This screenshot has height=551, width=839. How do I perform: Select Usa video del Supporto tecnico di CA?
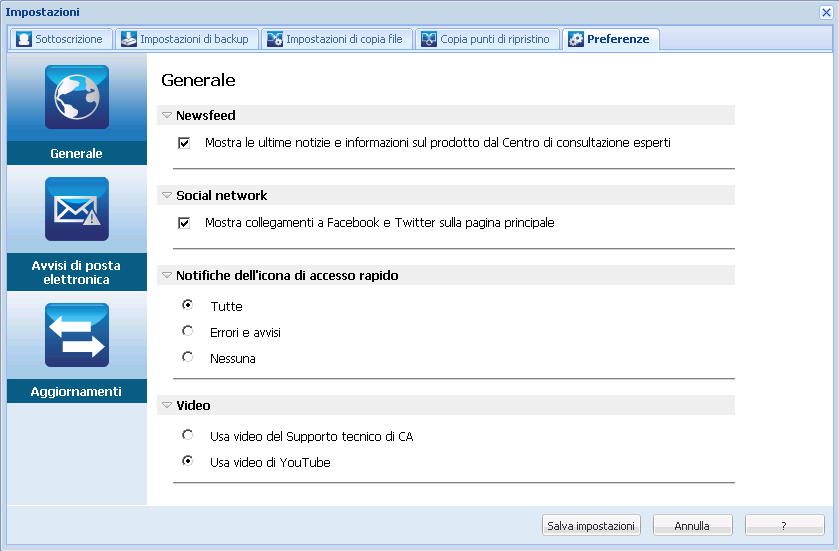(187, 435)
